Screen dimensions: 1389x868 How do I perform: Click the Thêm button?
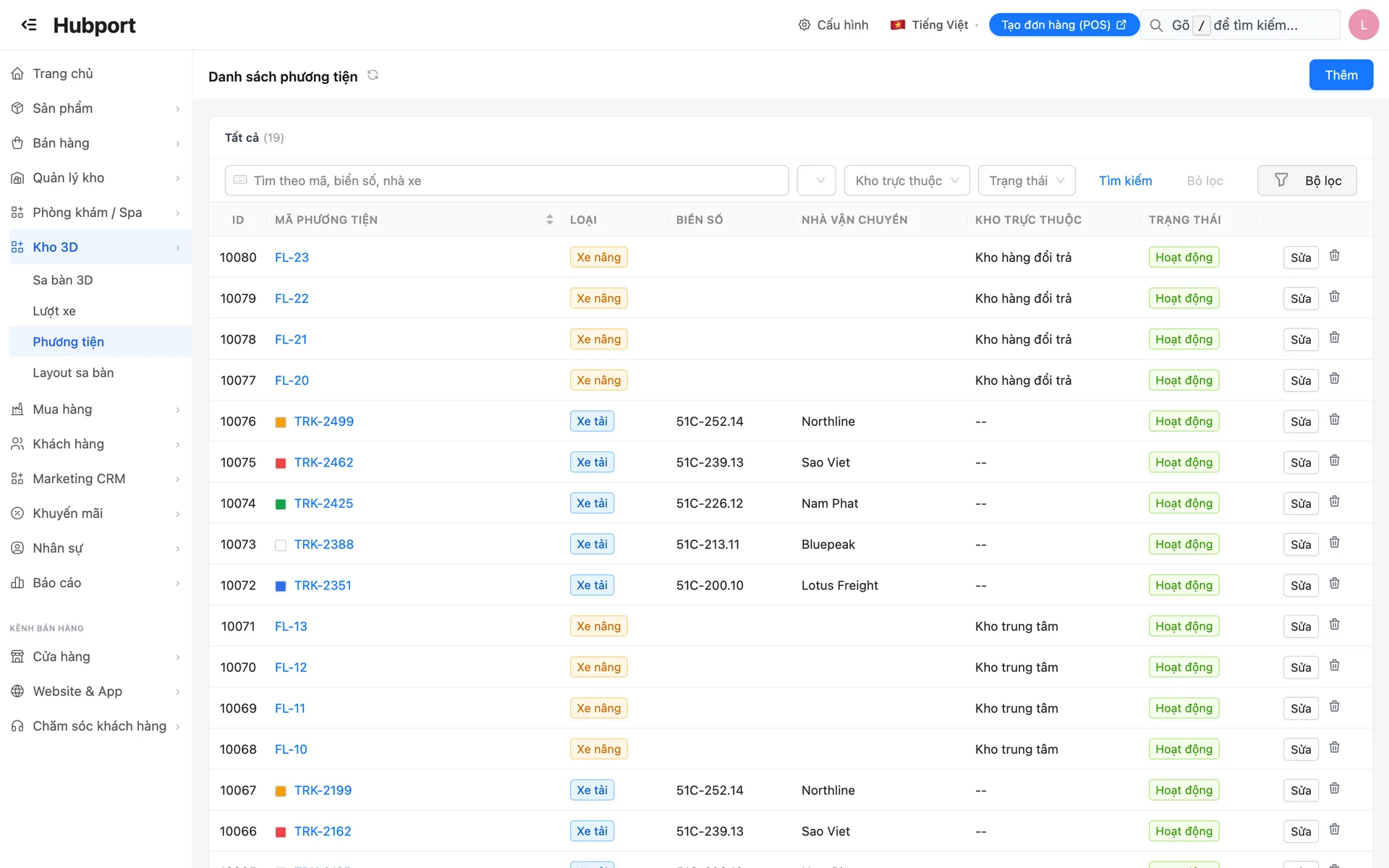(1341, 75)
